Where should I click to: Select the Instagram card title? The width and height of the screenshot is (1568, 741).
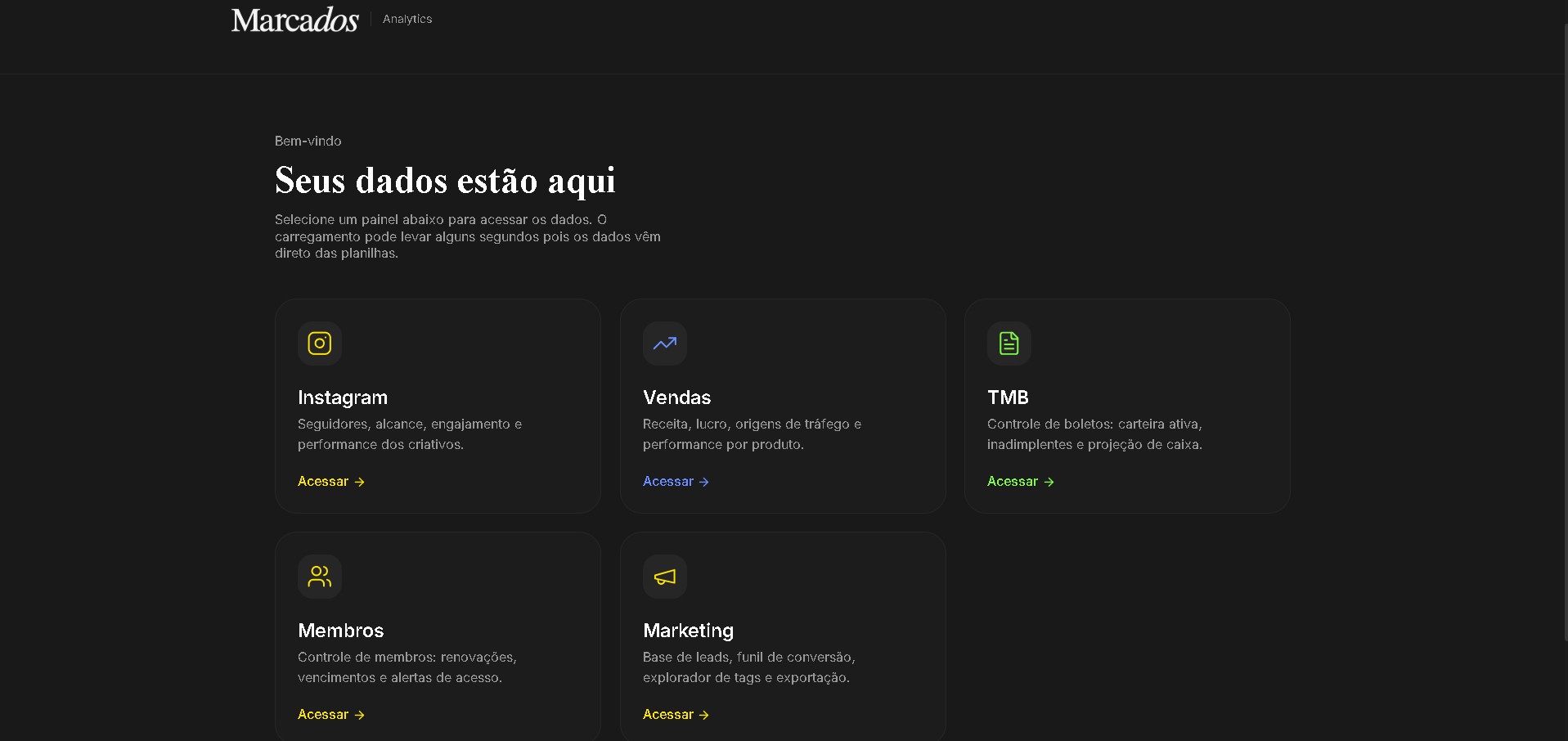click(343, 397)
